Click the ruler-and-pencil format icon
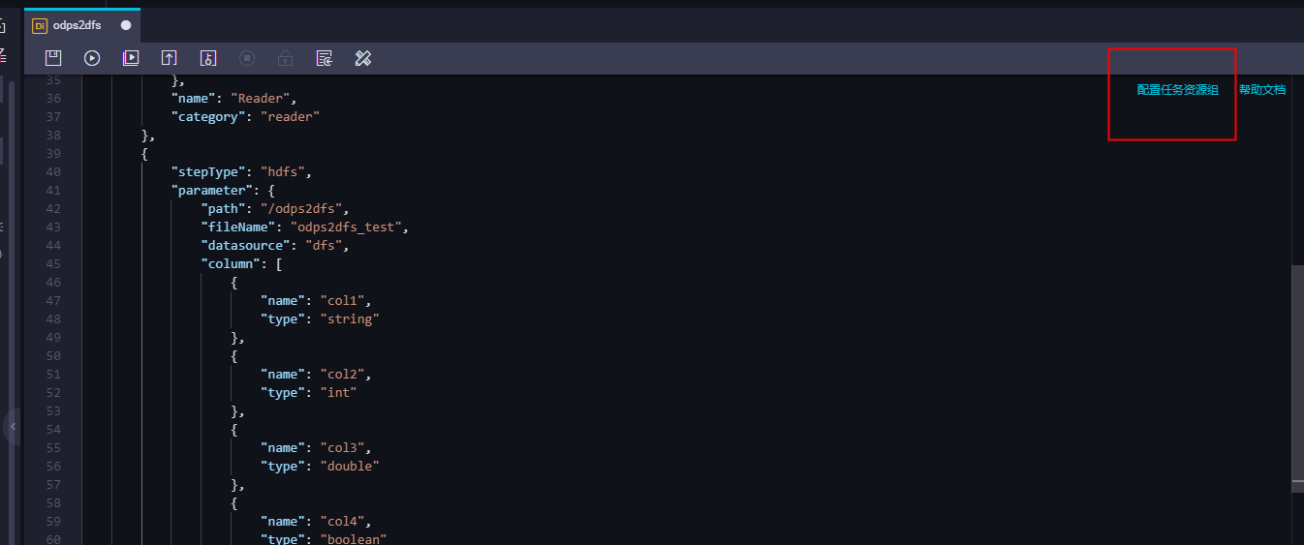This screenshot has width=1304, height=545. coord(363,58)
